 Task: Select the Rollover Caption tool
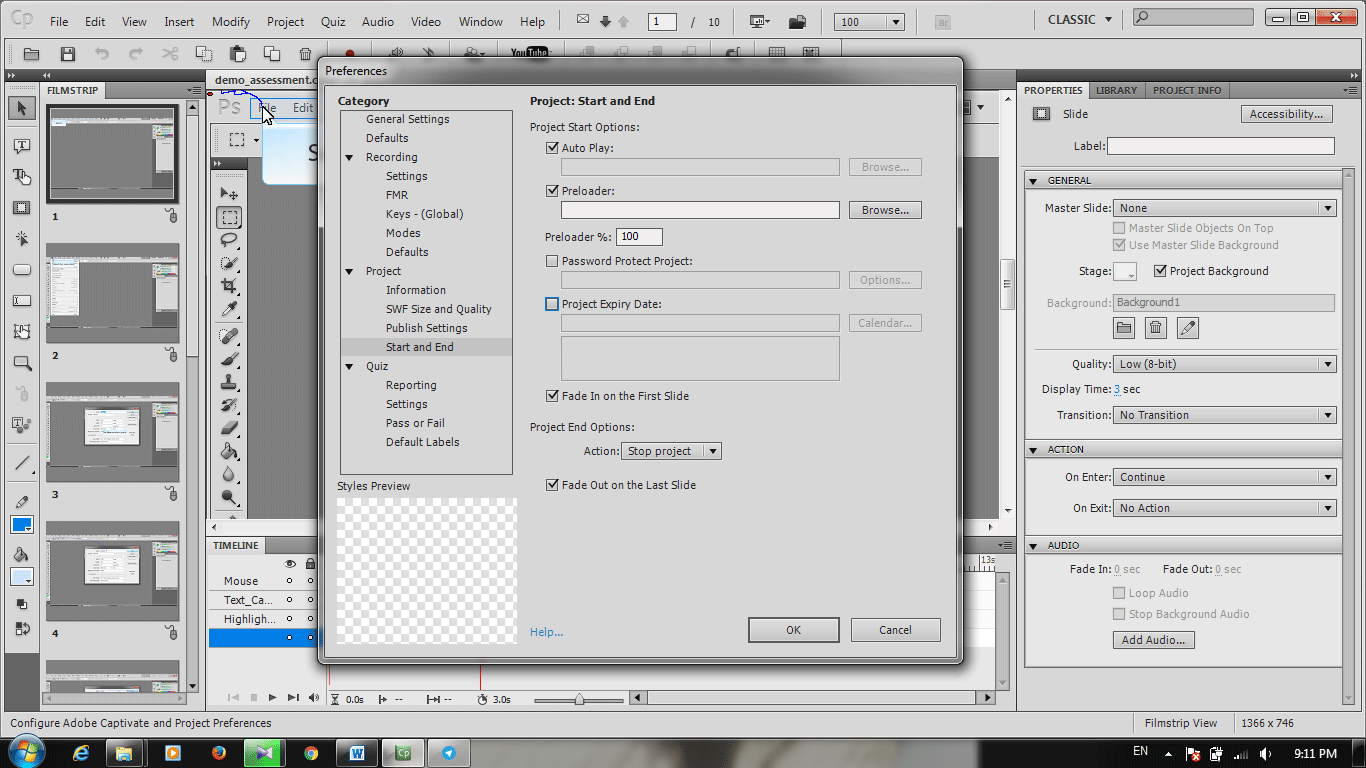pyautogui.click(x=22, y=177)
